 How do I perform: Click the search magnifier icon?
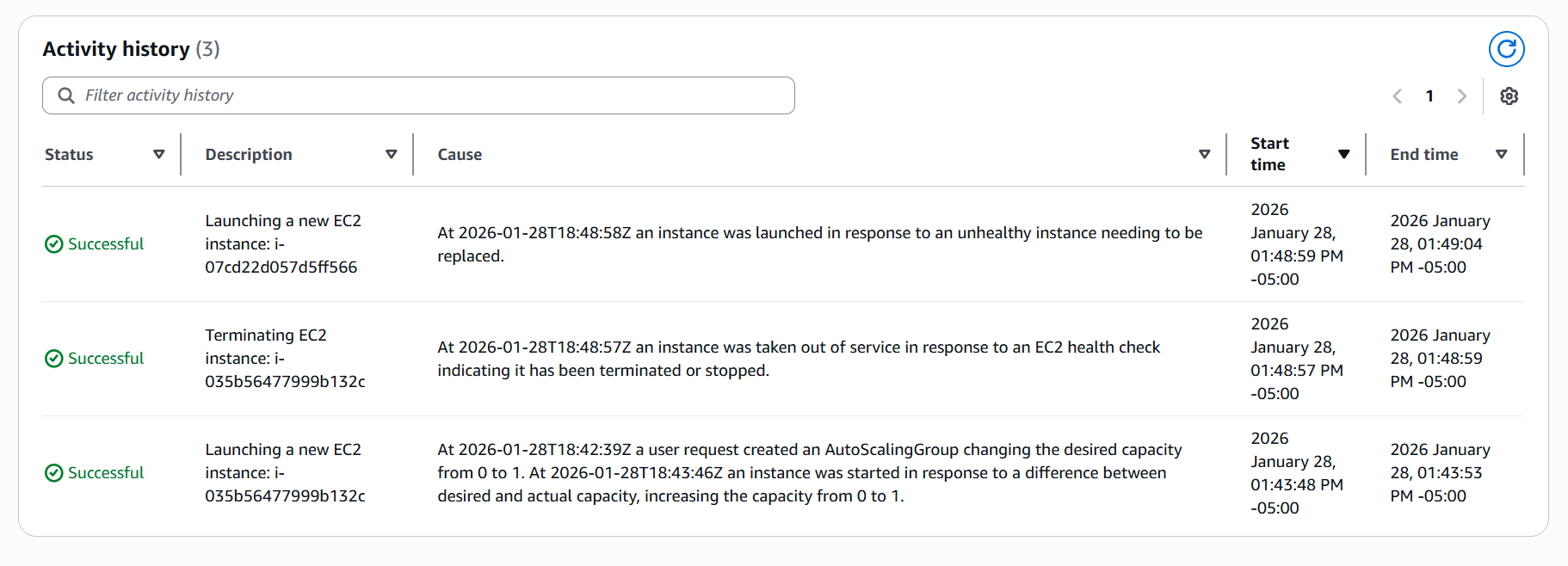coord(66,95)
